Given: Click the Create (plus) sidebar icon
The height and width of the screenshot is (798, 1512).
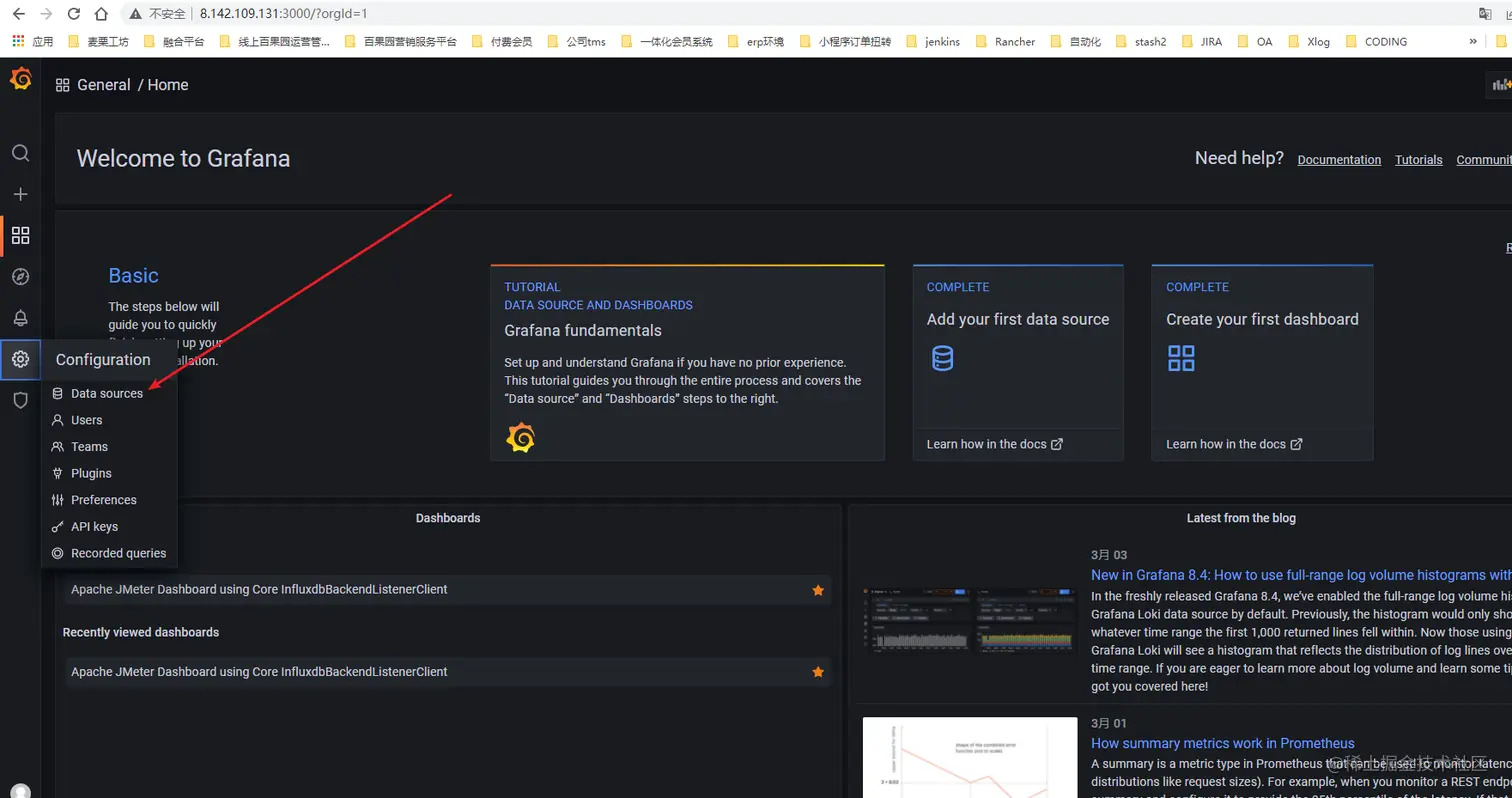Looking at the screenshot, I should coord(20,194).
